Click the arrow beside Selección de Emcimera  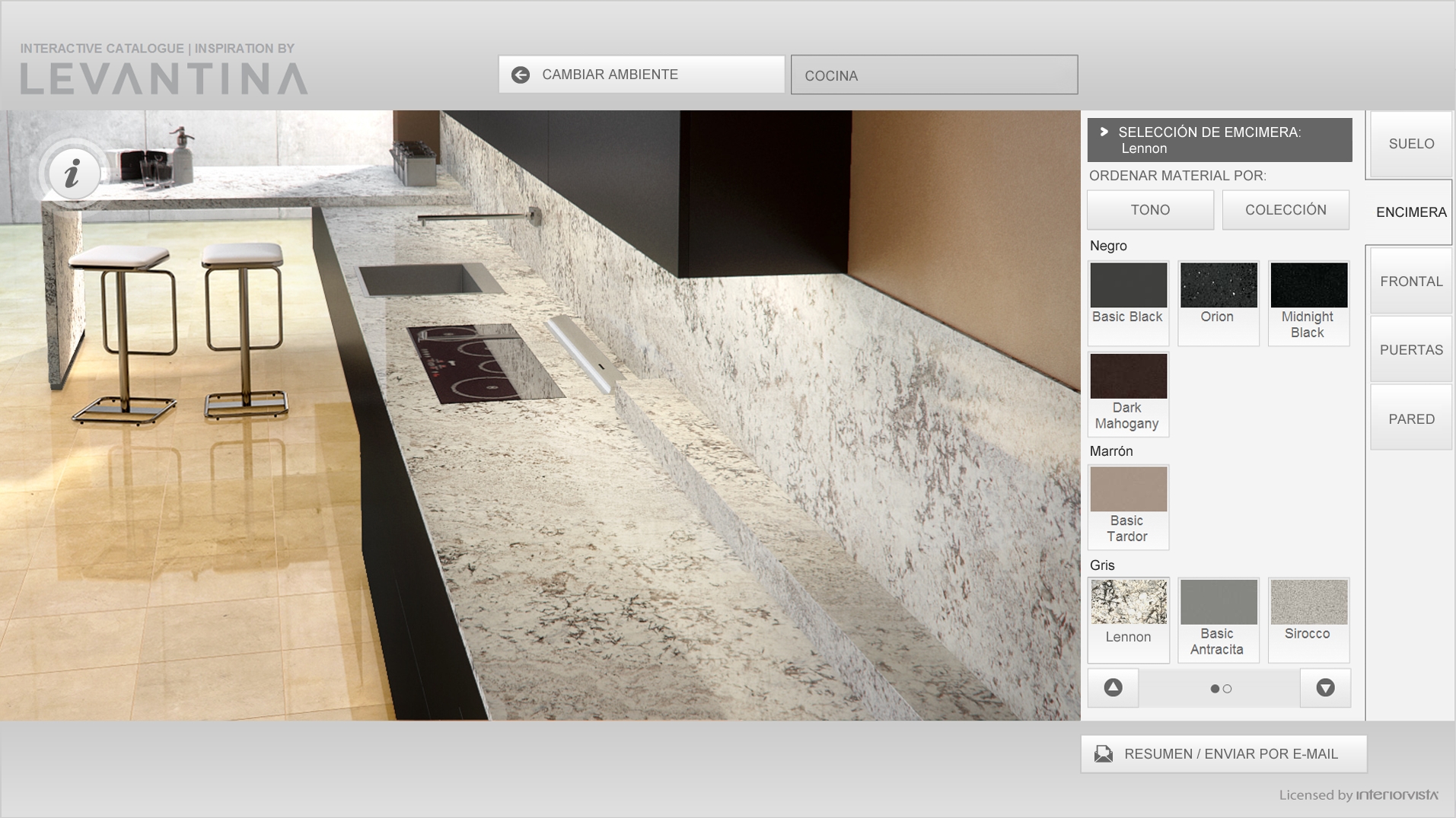pyautogui.click(x=1104, y=132)
